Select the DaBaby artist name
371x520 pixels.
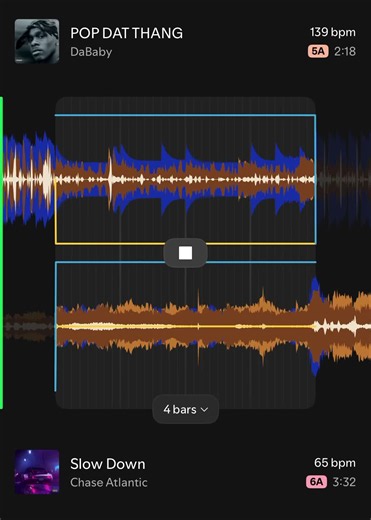[x=91, y=52]
